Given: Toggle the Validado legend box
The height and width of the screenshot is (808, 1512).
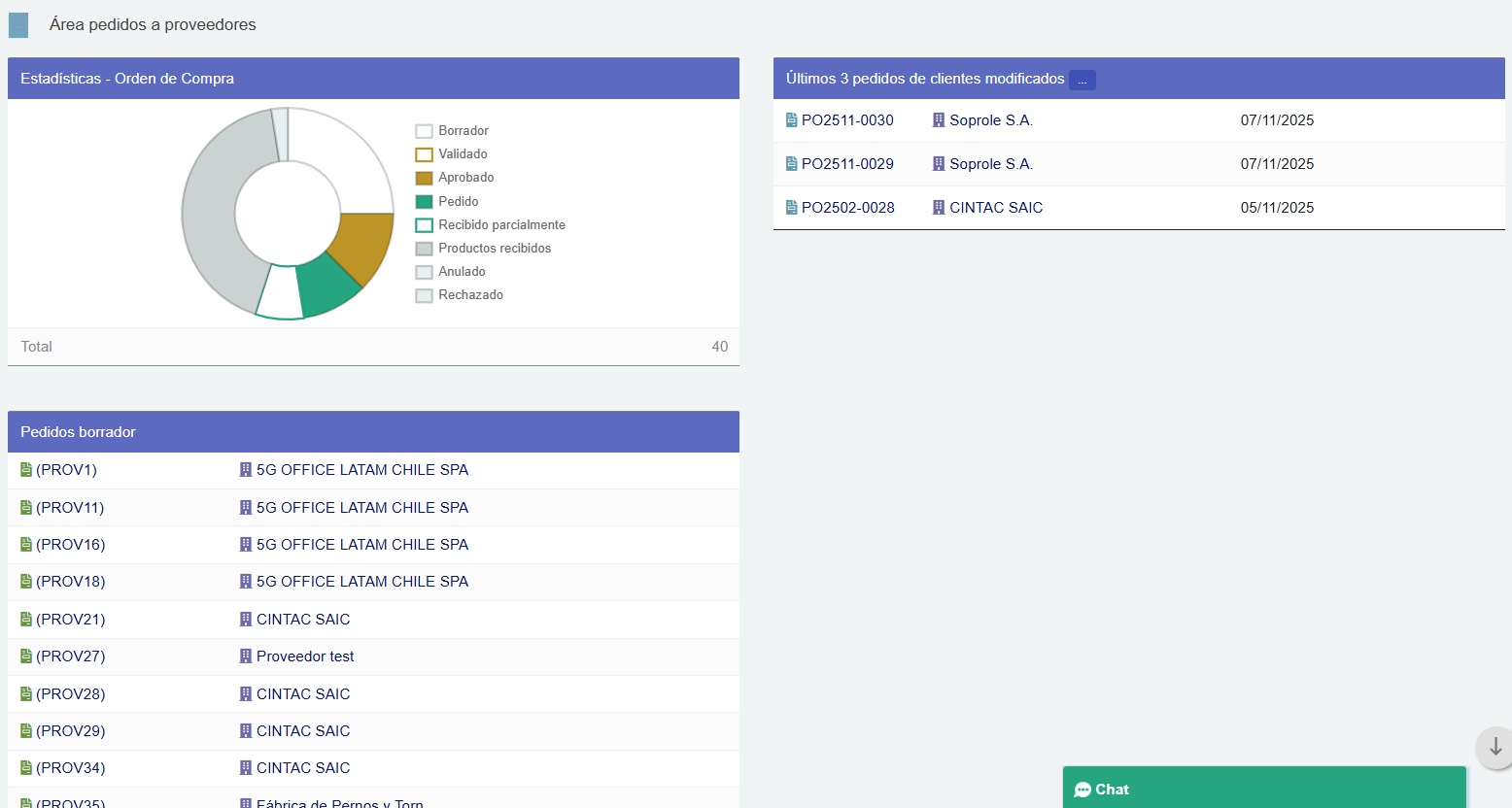Looking at the screenshot, I should pyautogui.click(x=425, y=154).
